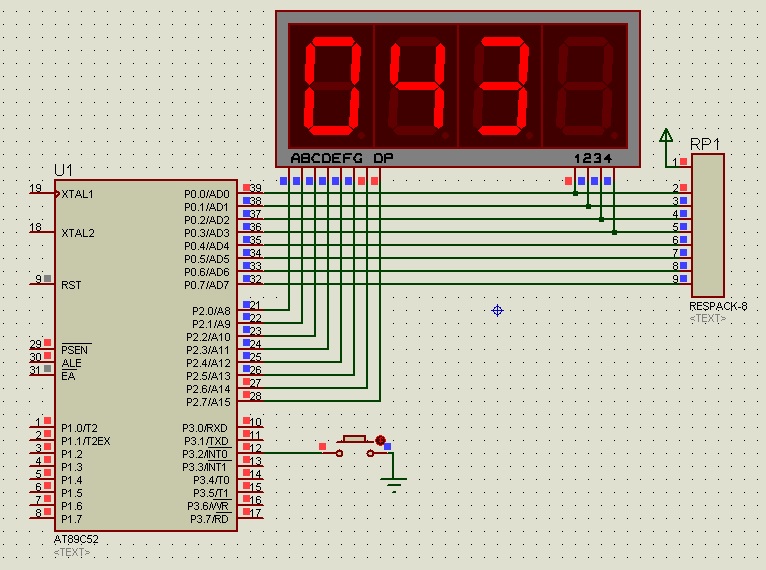Click the PSEN pin label
766x570 pixels.
pyautogui.click(x=75, y=350)
